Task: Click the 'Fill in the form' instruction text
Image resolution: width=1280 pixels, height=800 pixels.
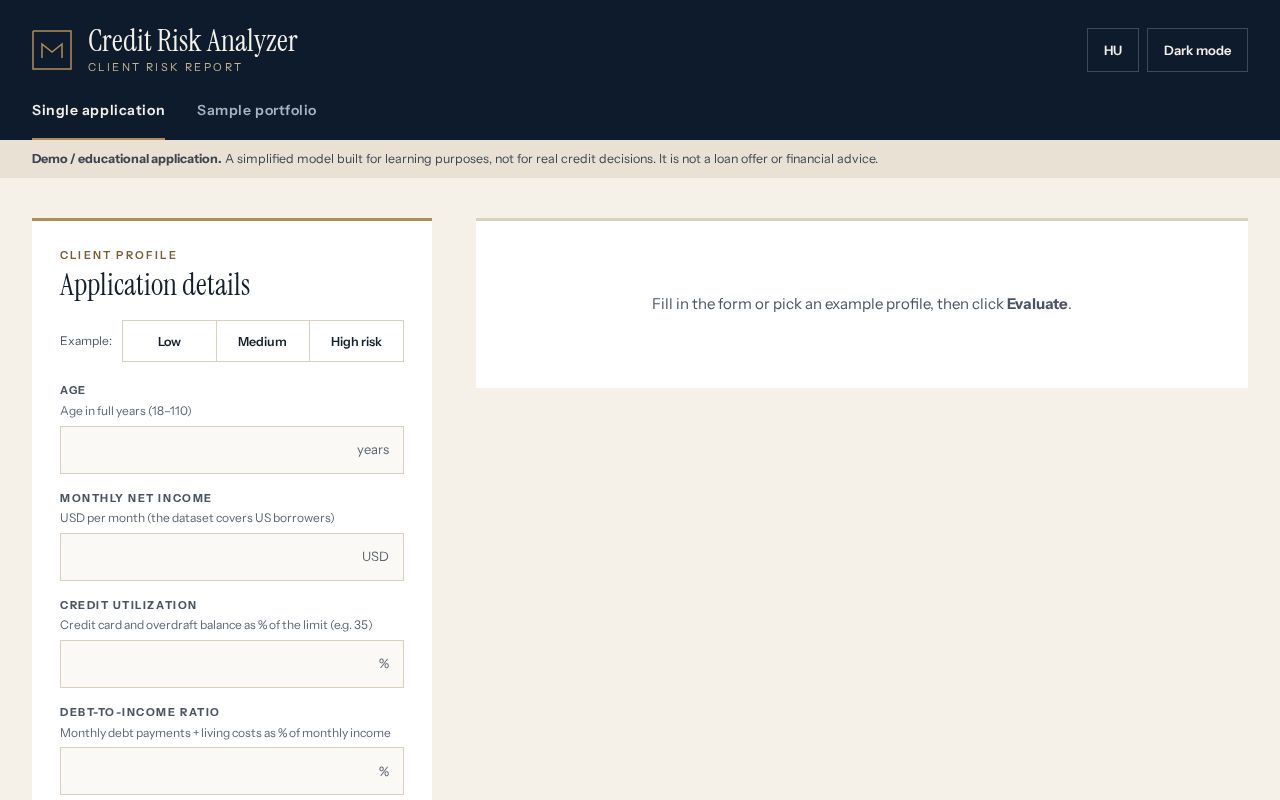Action: point(861,304)
